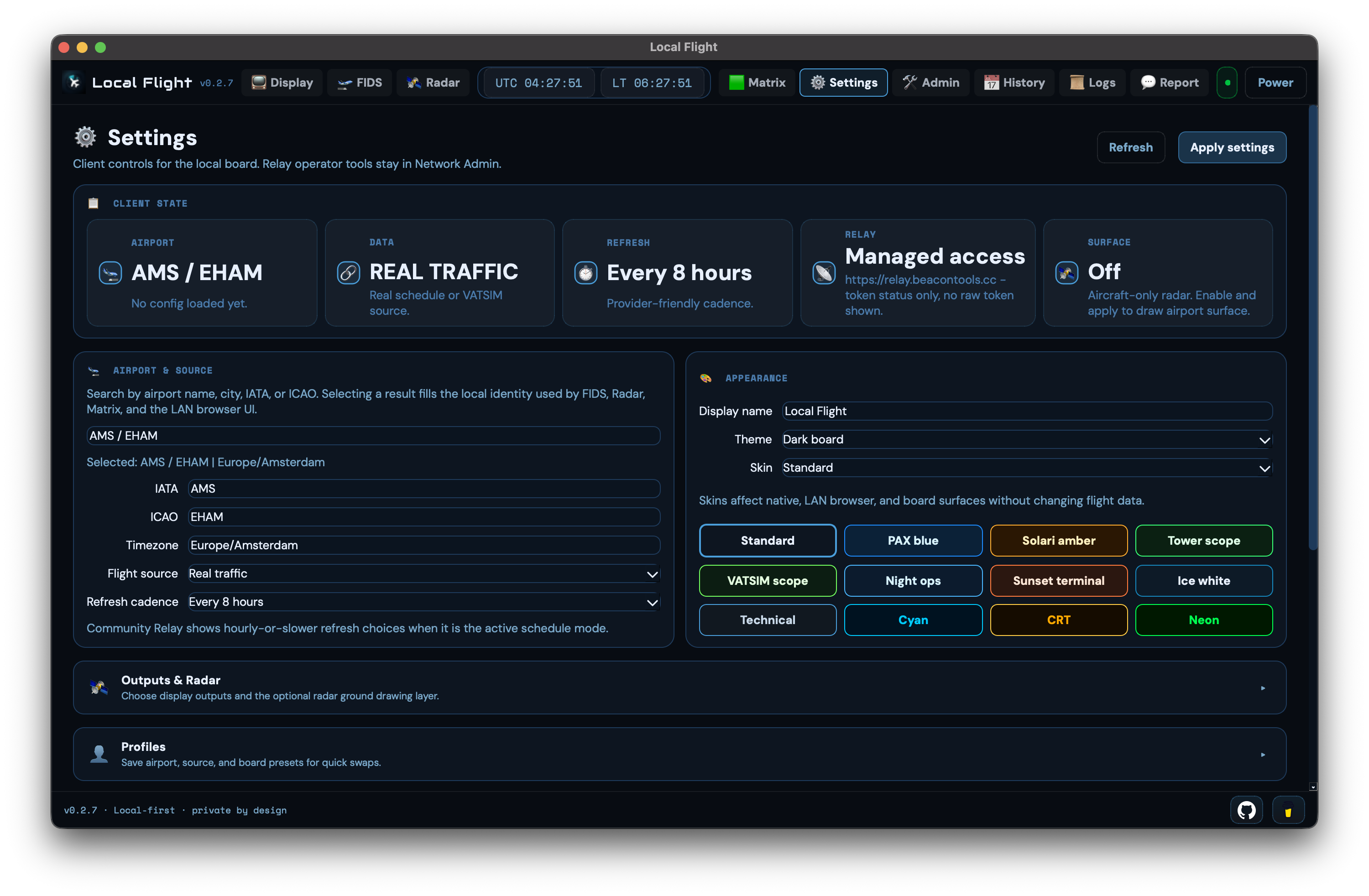This screenshot has height=896, width=1369.
Task: Open the GitHub icon in footer
Action: pyautogui.click(x=1246, y=810)
